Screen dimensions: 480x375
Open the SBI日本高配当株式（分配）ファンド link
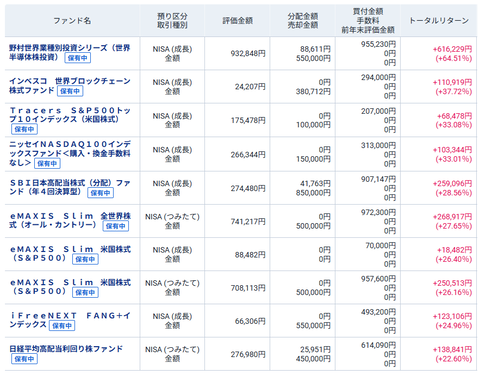pyautogui.click(x=69, y=187)
